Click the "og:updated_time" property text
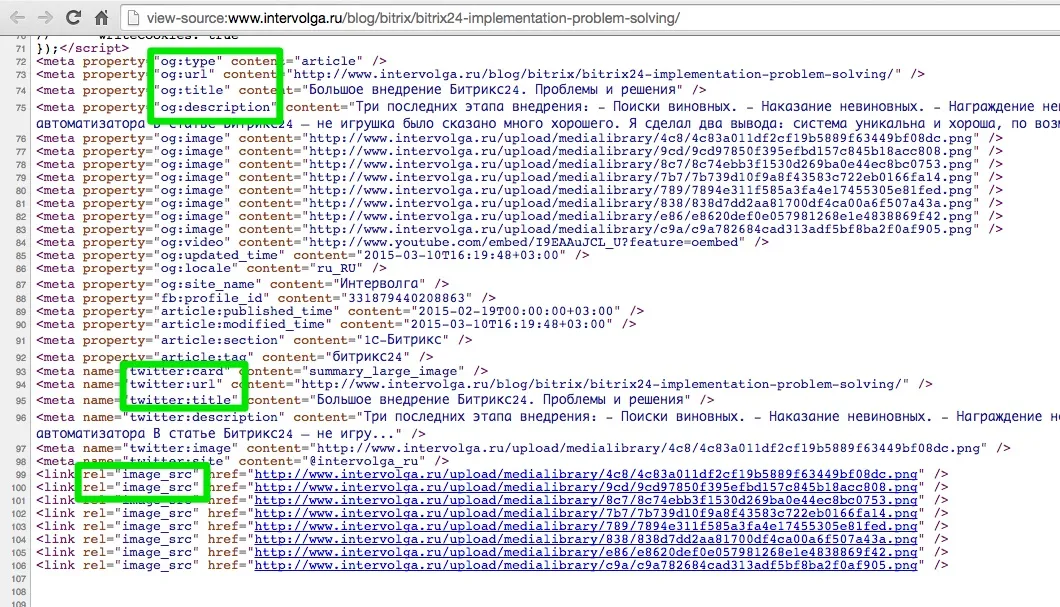The width and height of the screenshot is (1060, 607). [220, 256]
